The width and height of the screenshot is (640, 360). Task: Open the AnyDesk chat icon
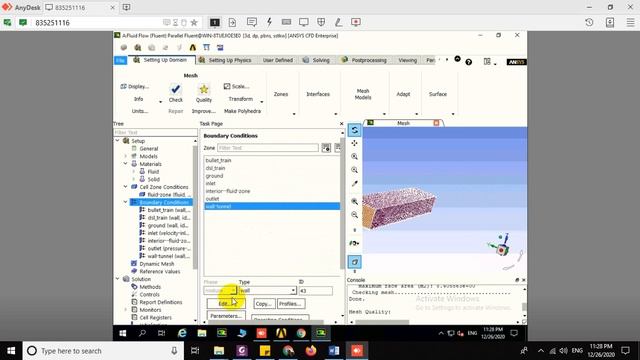[252, 22]
